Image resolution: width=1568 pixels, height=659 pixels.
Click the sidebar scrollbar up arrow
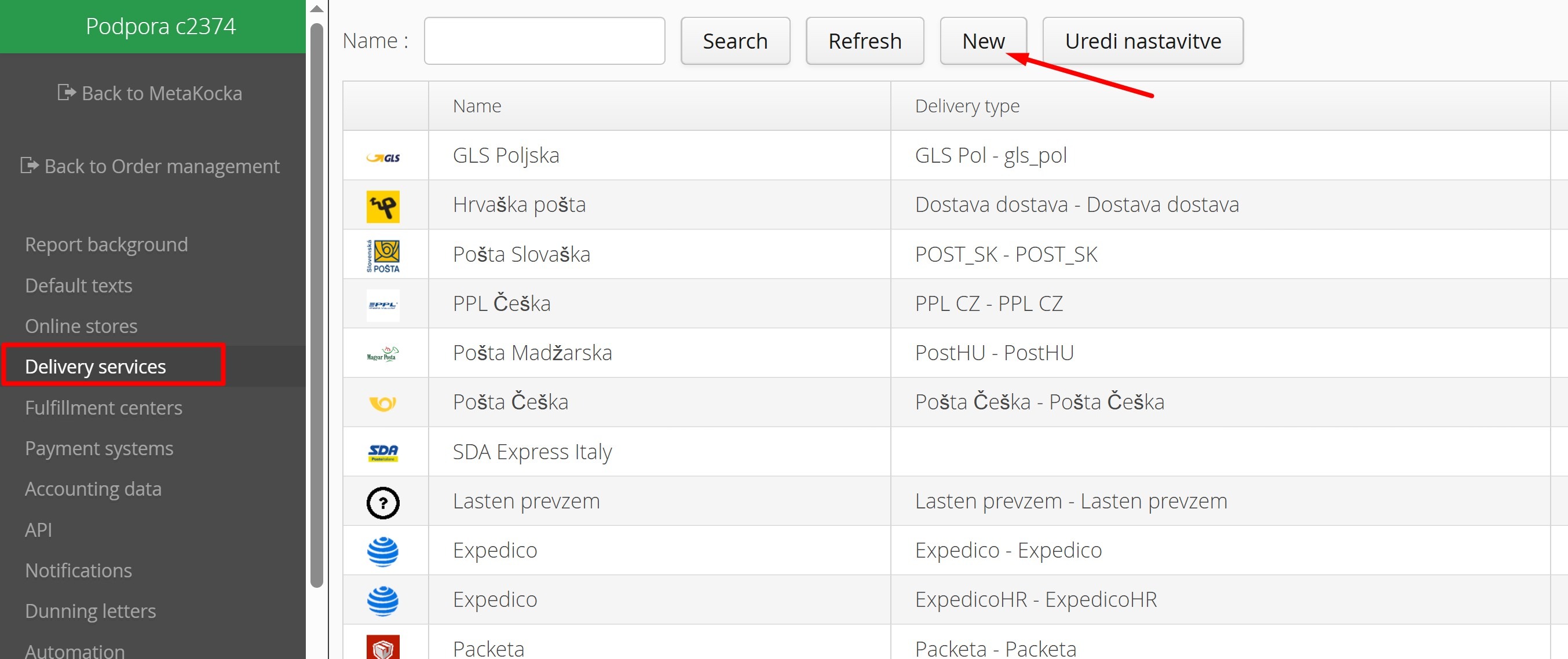click(x=316, y=9)
